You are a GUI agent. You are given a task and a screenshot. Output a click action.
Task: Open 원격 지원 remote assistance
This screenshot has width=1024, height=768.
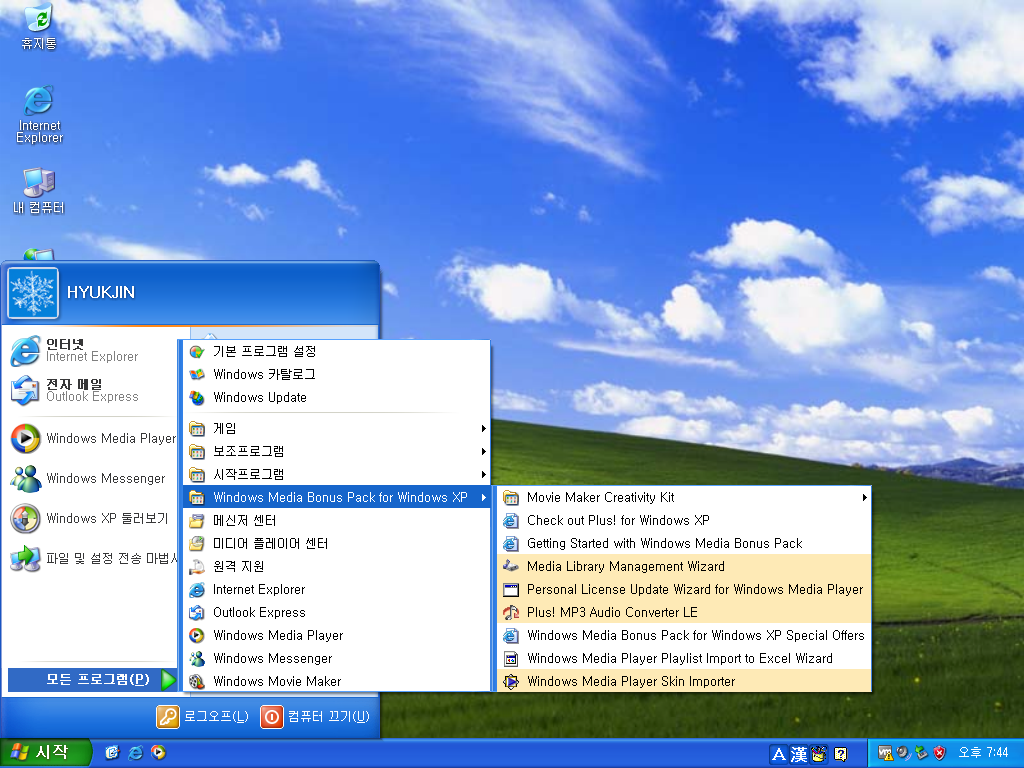pyautogui.click(x=337, y=566)
